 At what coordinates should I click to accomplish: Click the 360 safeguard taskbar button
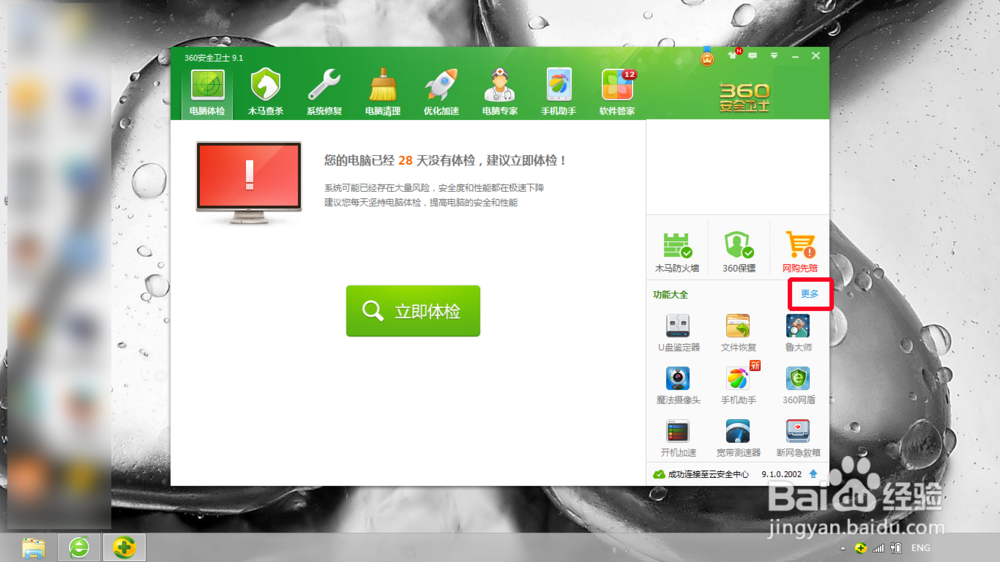124,547
